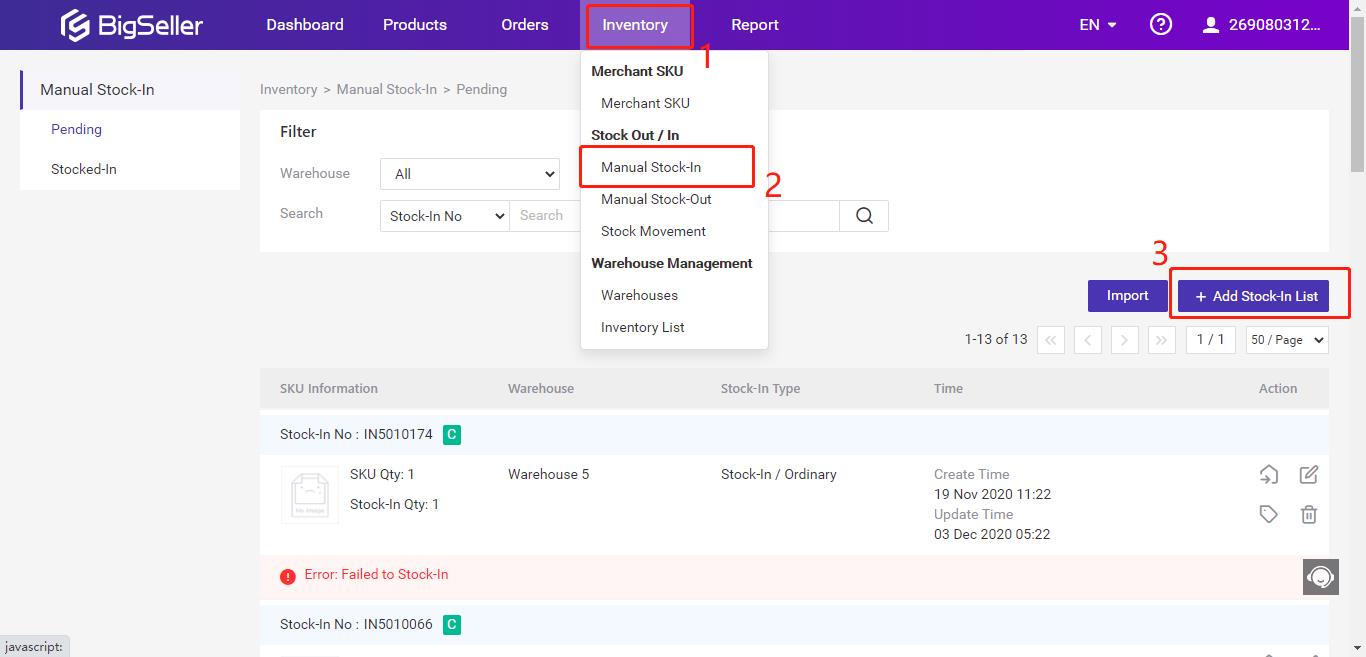Expand the EN language dropdown
1366x657 pixels.
pos(1098,25)
